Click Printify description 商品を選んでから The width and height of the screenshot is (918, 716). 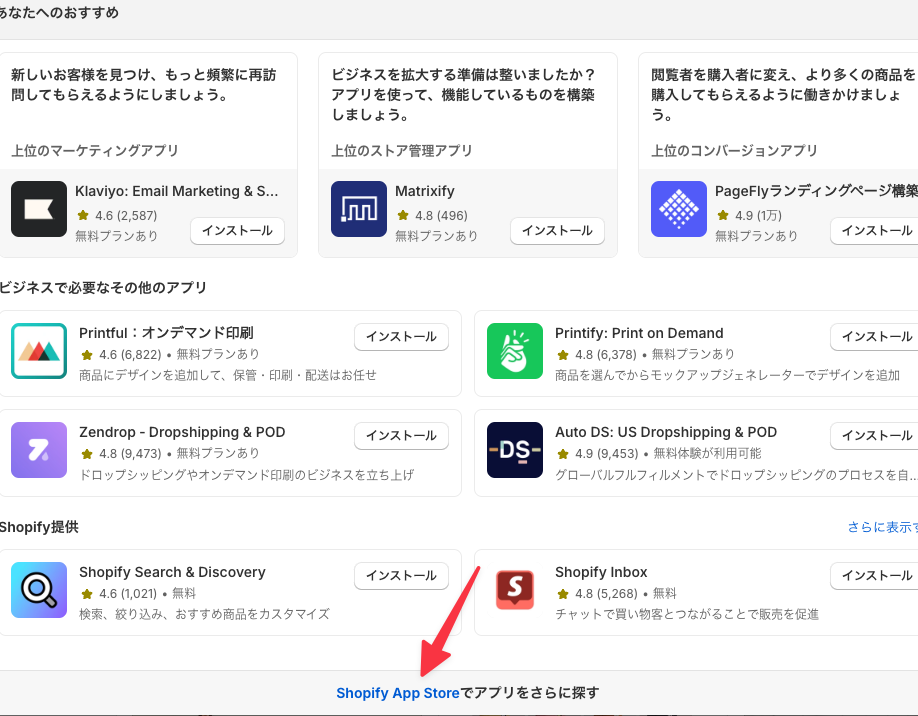[727, 375]
